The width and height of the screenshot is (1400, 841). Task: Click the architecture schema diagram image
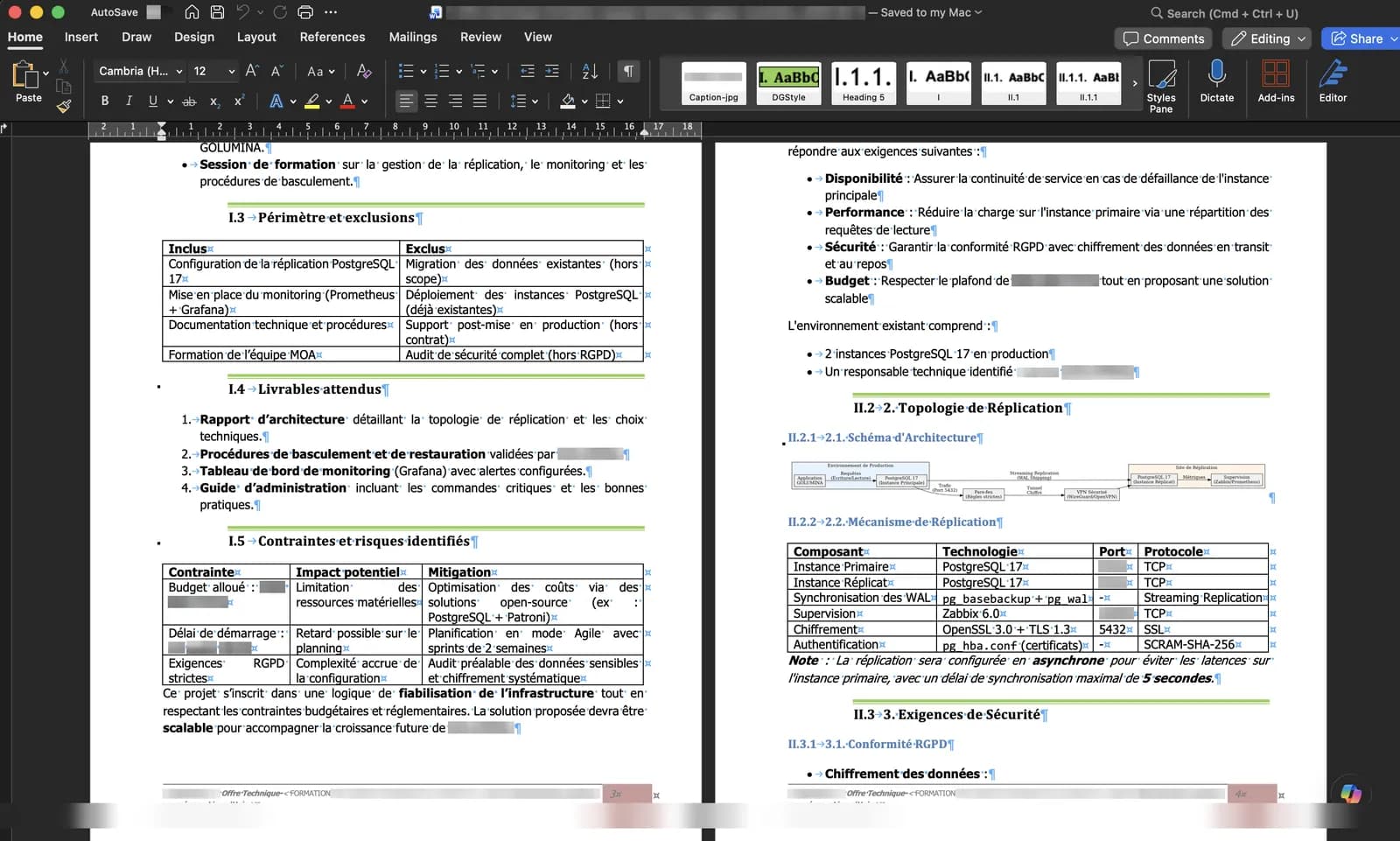click(x=1028, y=482)
